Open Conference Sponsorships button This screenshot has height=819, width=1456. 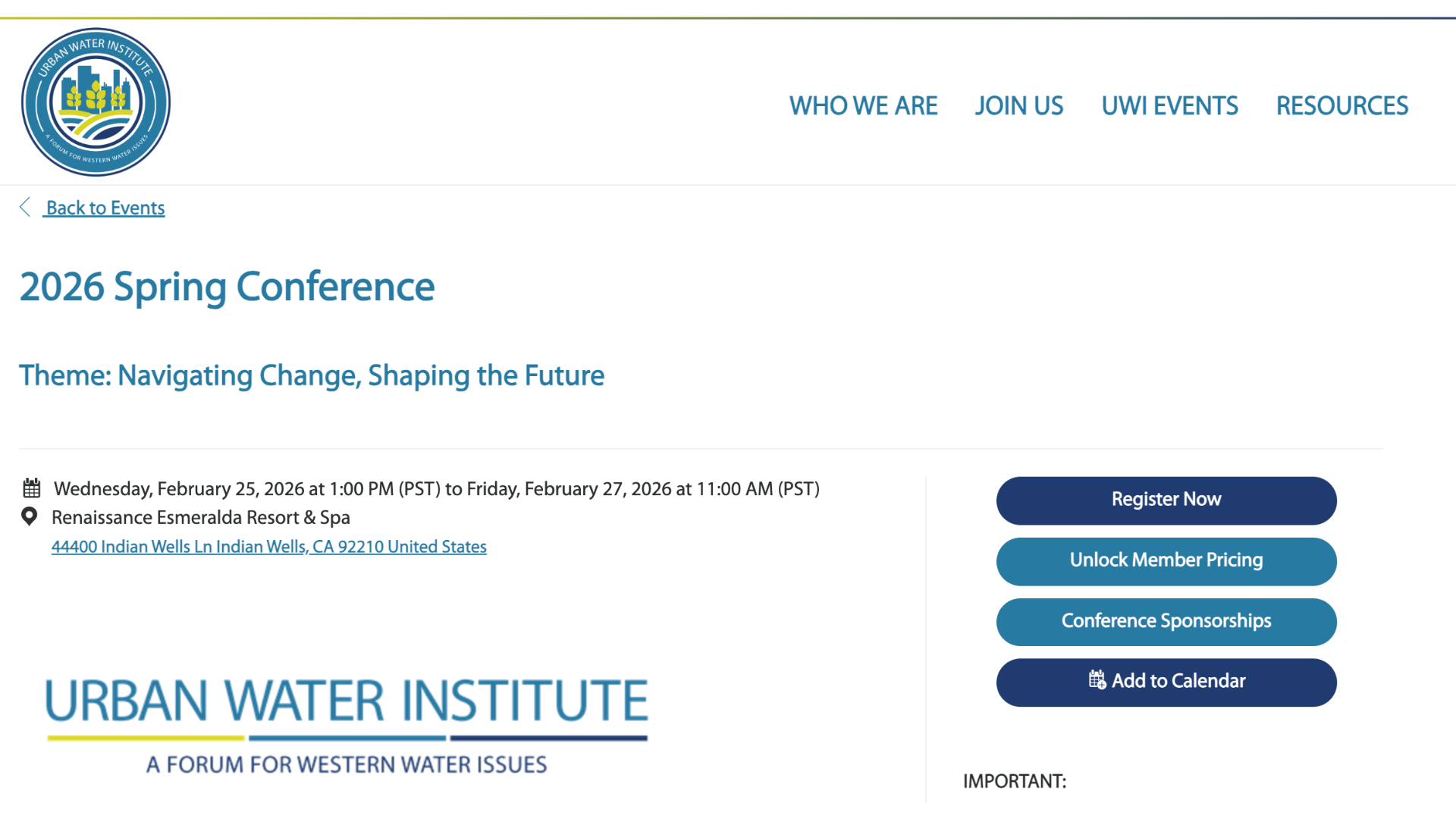click(1166, 621)
